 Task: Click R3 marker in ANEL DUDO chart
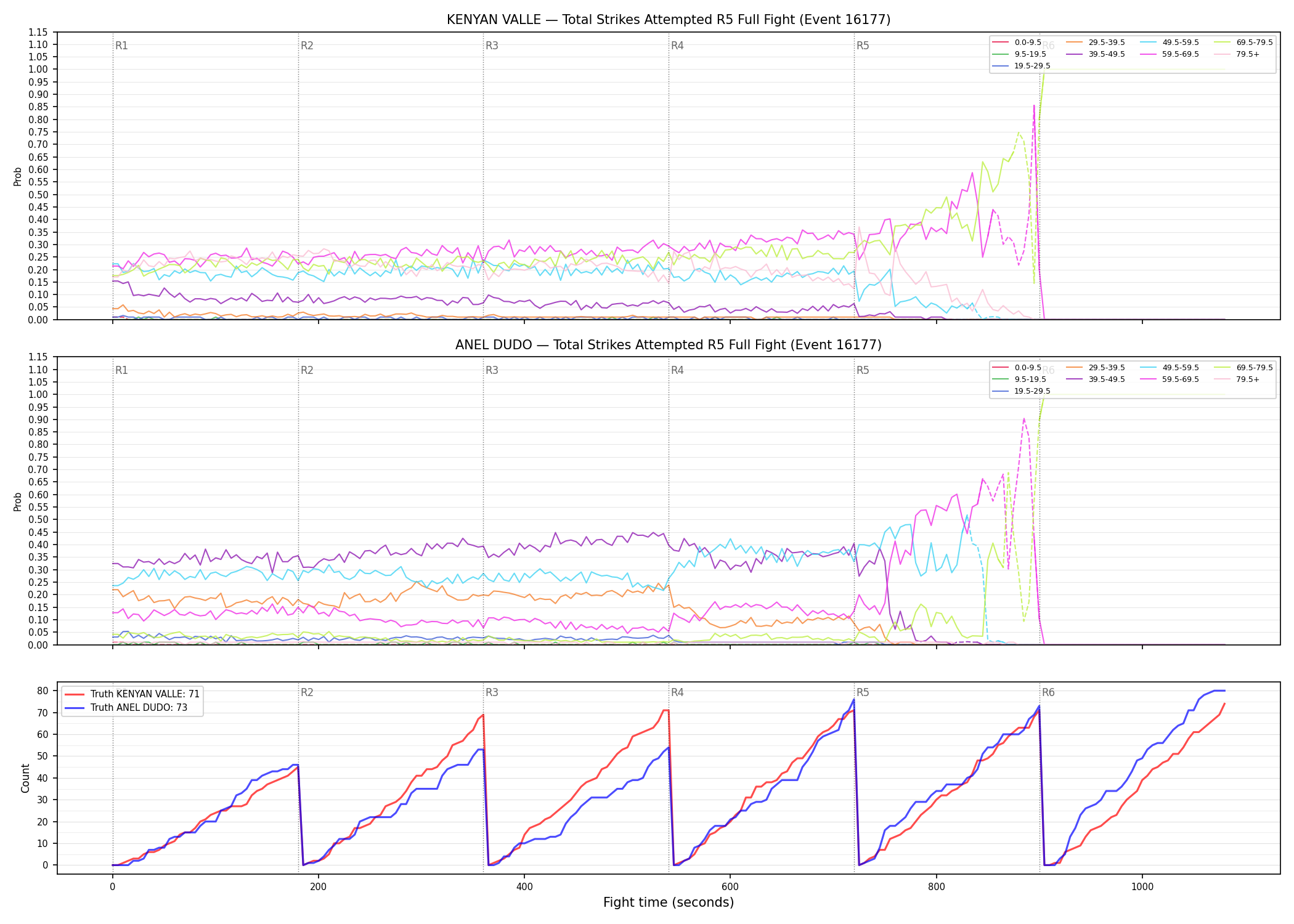[x=492, y=370]
